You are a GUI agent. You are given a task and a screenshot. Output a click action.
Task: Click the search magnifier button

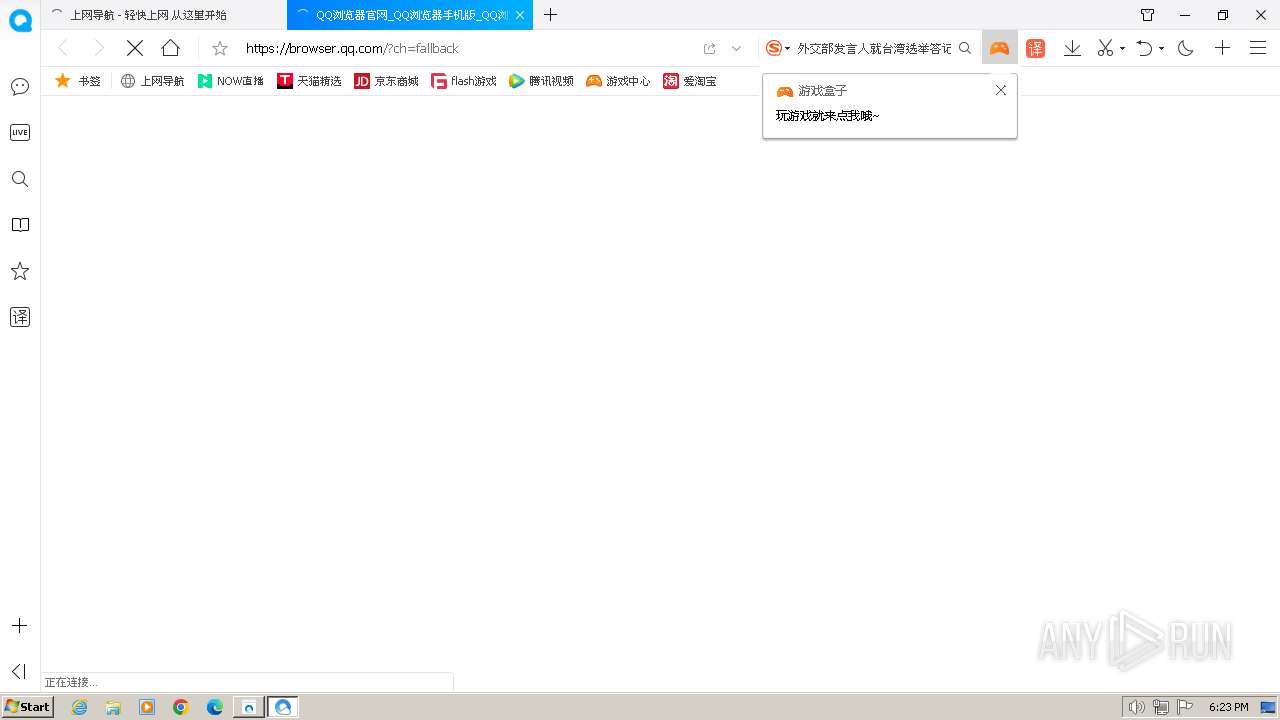pyautogui.click(x=965, y=48)
